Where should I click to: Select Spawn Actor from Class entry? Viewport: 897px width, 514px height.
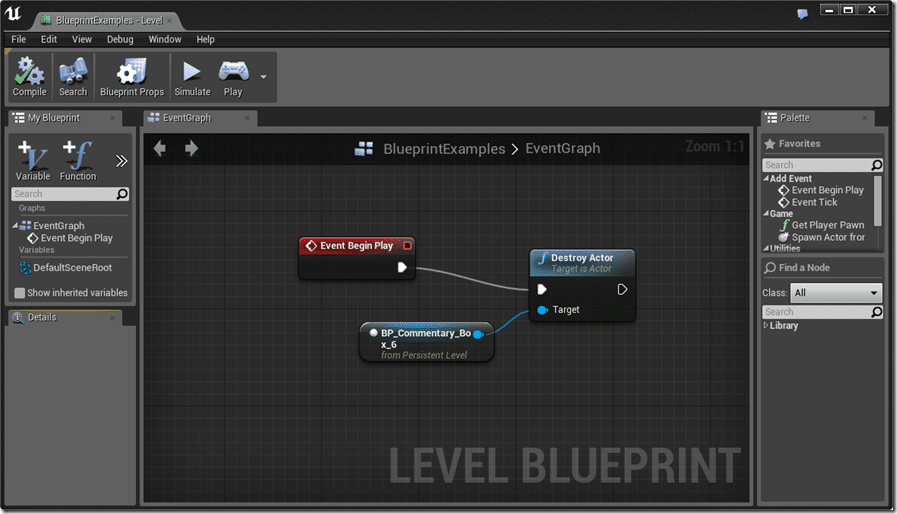tap(828, 238)
